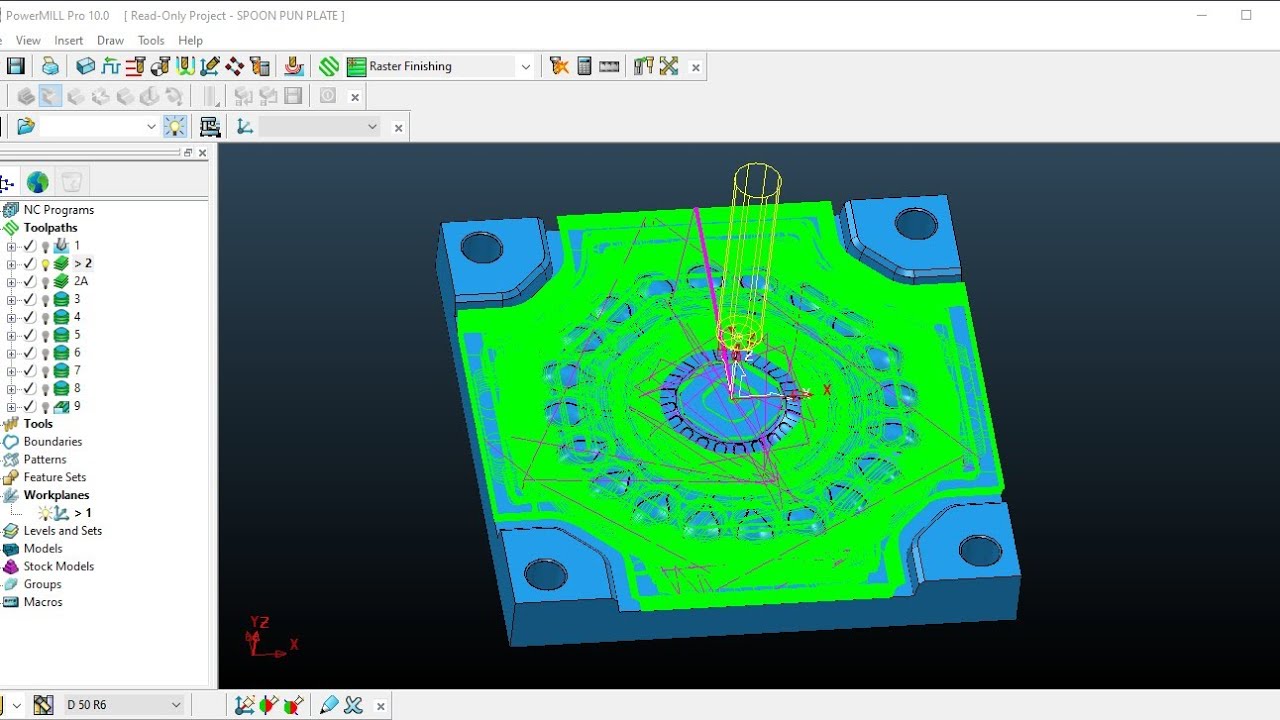
Task: Select the NC Programs tree item
Action: (x=59, y=210)
